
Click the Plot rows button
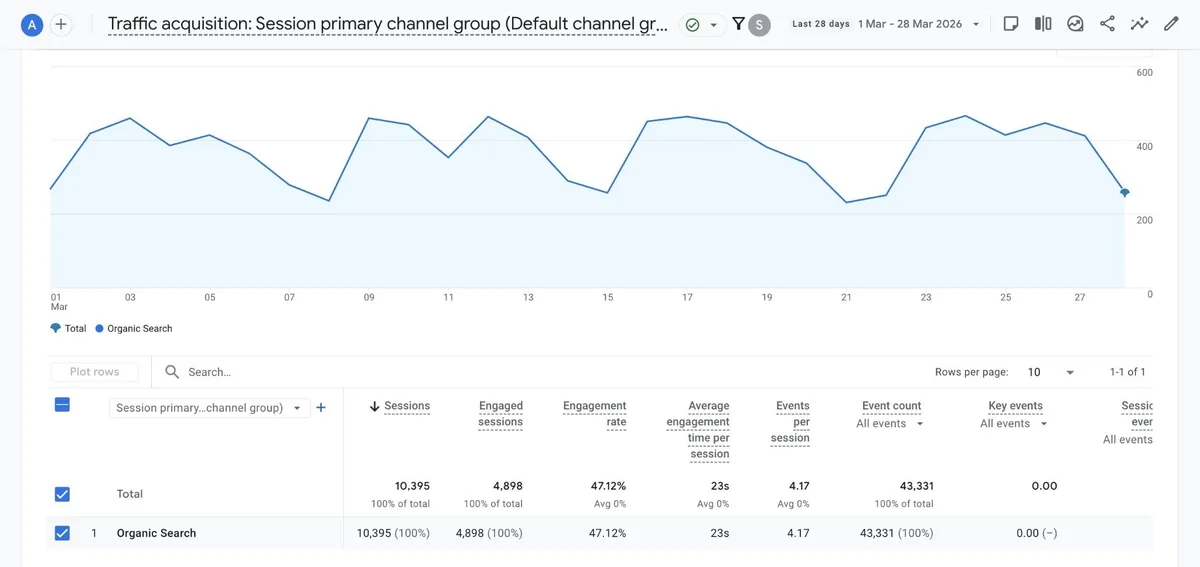94,372
